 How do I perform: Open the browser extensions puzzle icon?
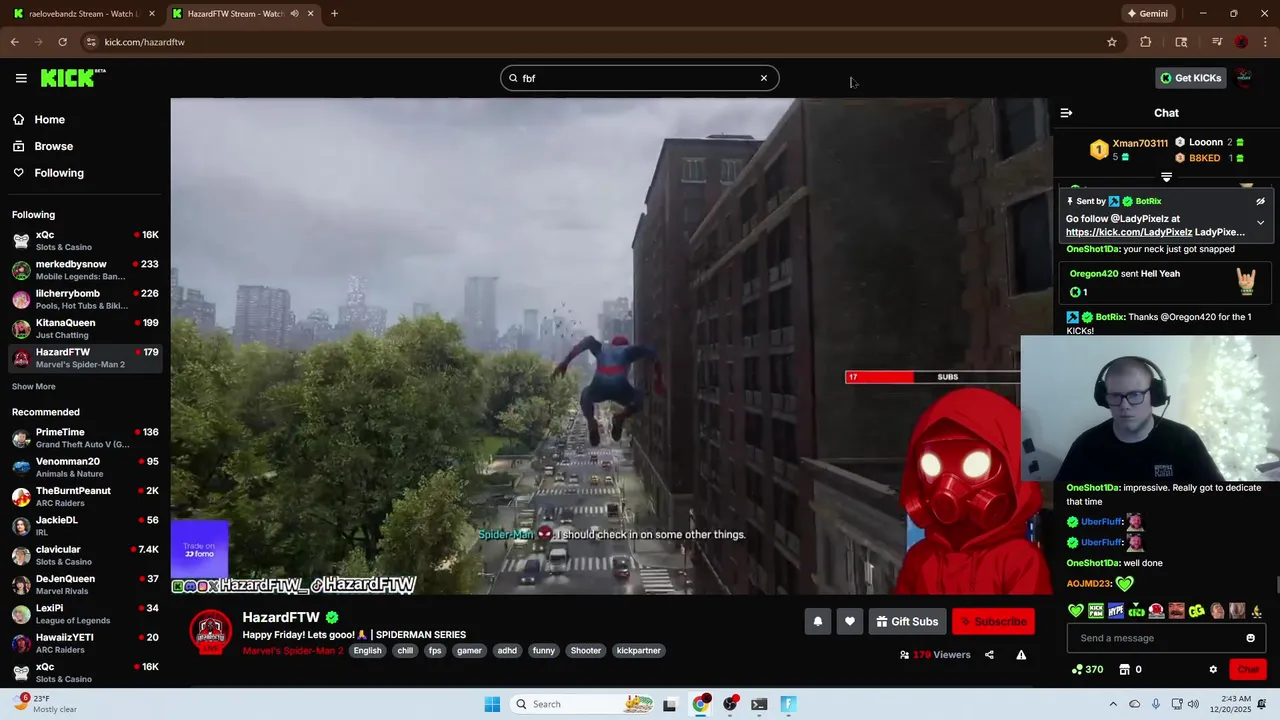click(1146, 42)
